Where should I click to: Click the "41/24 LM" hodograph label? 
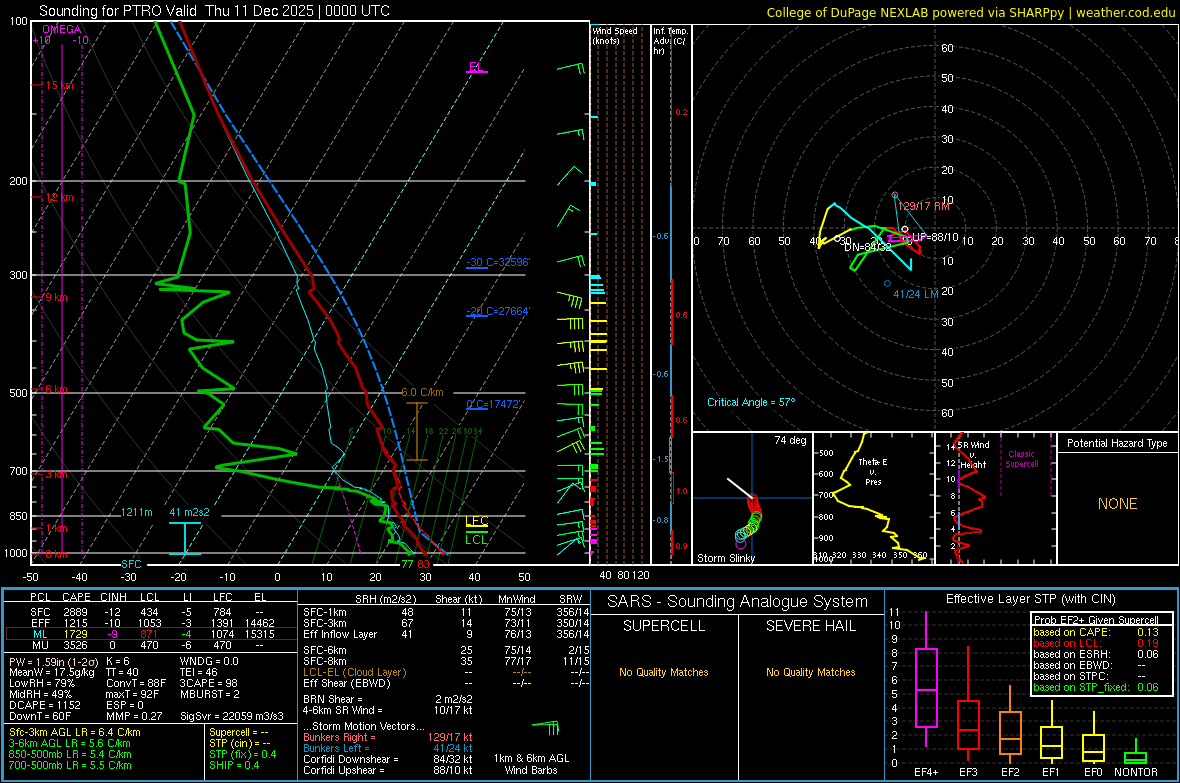click(x=916, y=294)
